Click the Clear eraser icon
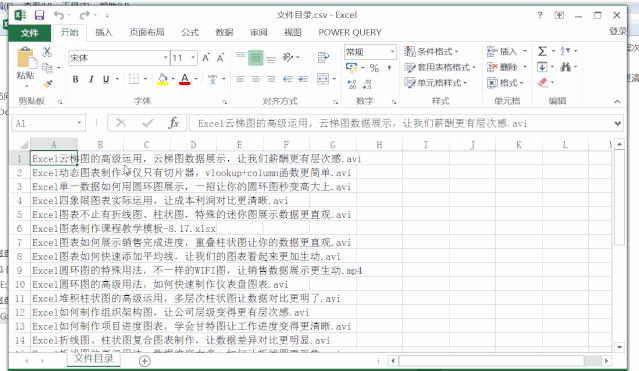Viewport: 639px width, 371px height. click(x=543, y=83)
